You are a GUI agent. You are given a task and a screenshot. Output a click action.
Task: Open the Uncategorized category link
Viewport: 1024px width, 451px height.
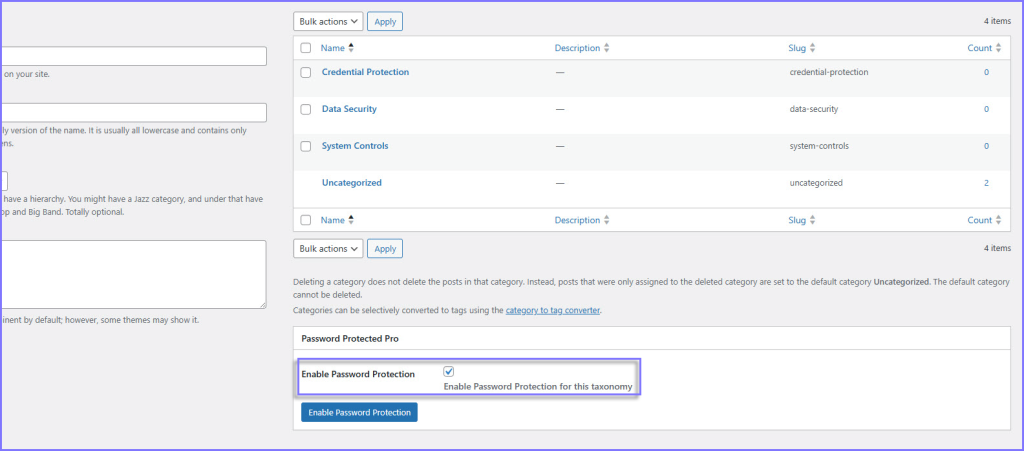pyautogui.click(x=351, y=183)
